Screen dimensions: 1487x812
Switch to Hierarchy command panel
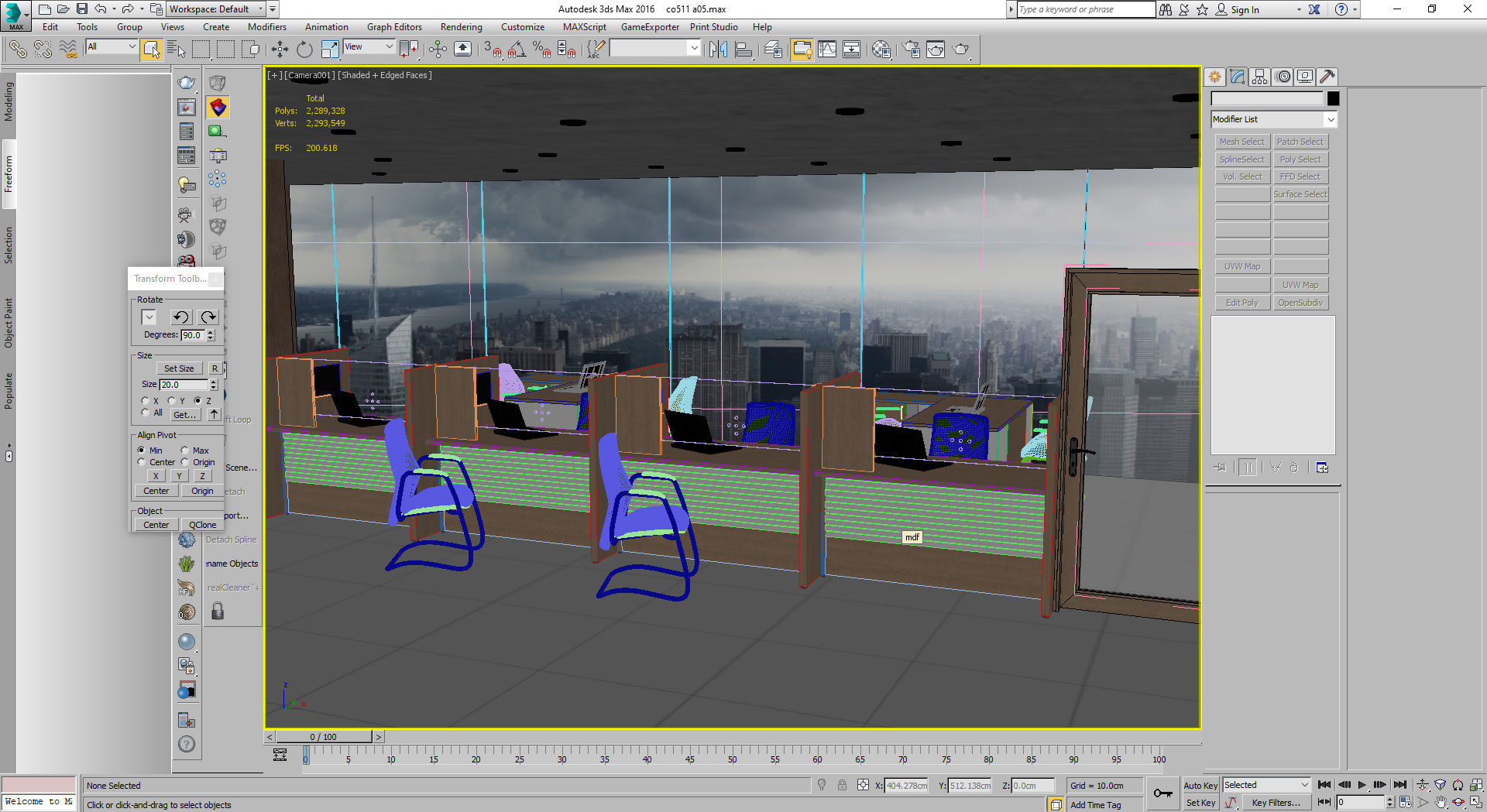click(1259, 77)
